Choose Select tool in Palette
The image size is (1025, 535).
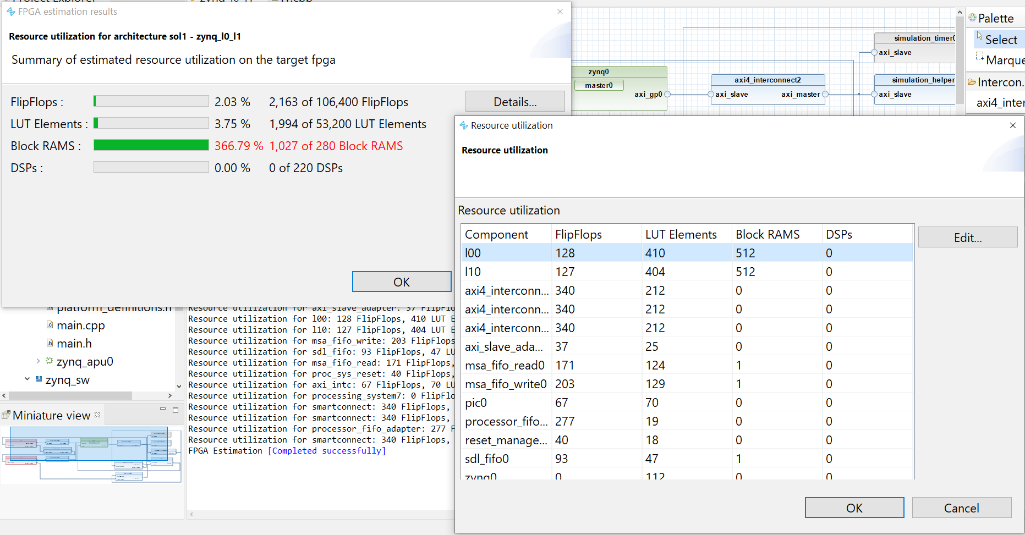click(1000, 39)
